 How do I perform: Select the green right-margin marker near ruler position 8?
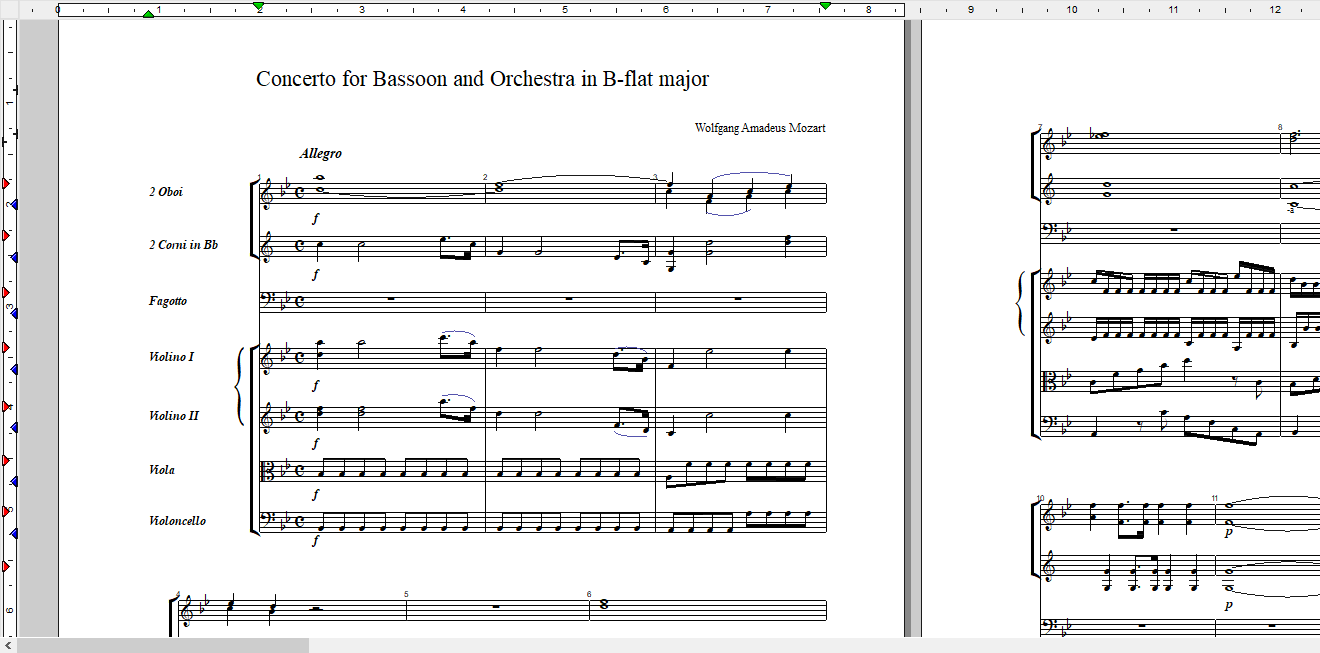point(825,7)
